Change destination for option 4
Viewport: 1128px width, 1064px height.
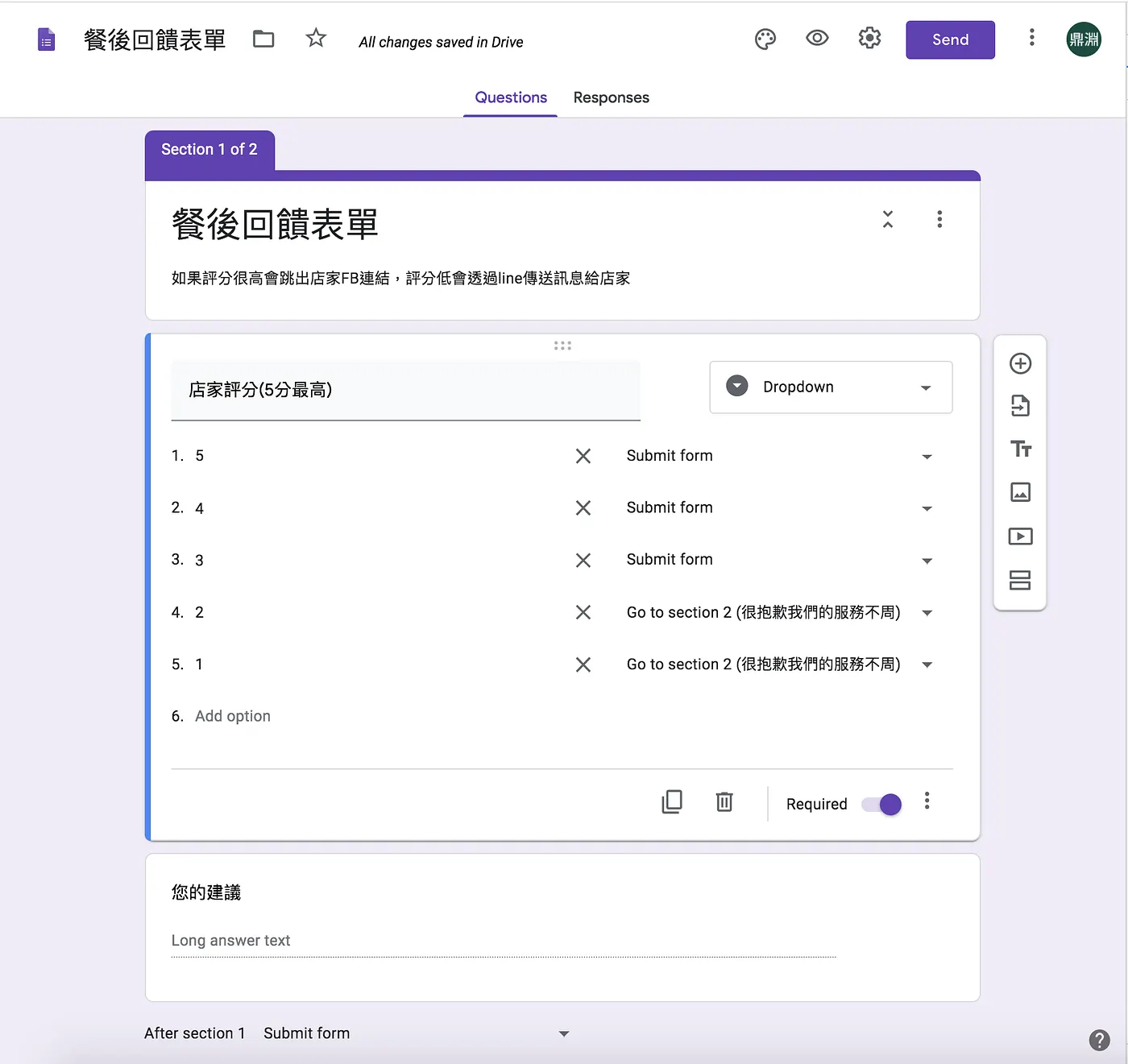(x=779, y=508)
